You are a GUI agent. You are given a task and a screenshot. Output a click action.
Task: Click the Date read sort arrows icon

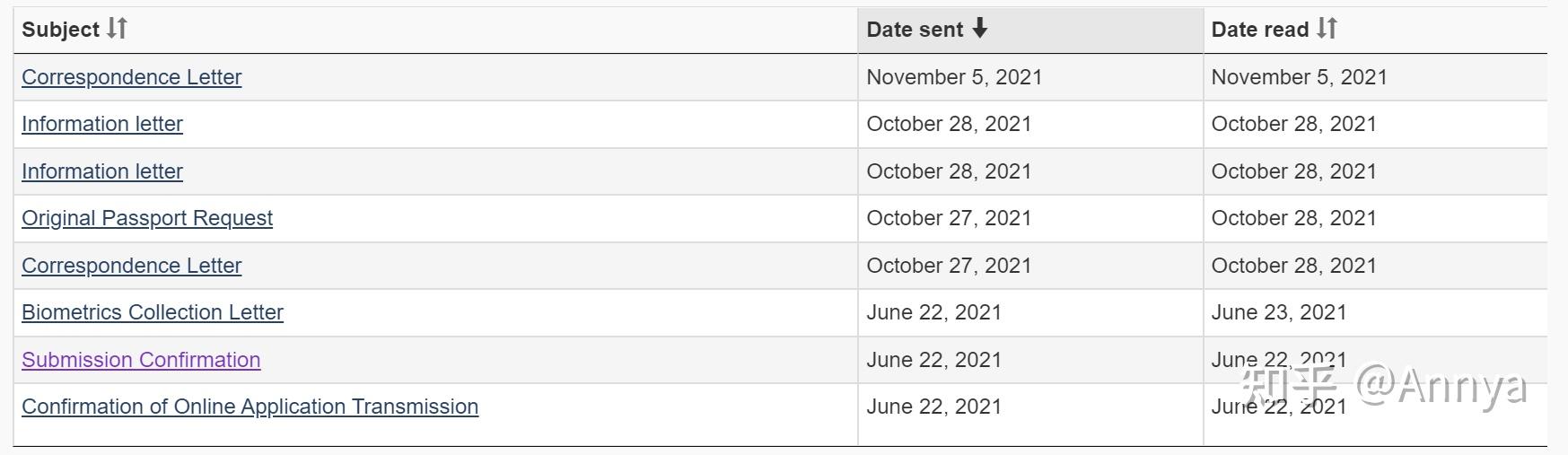[x=1327, y=29]
